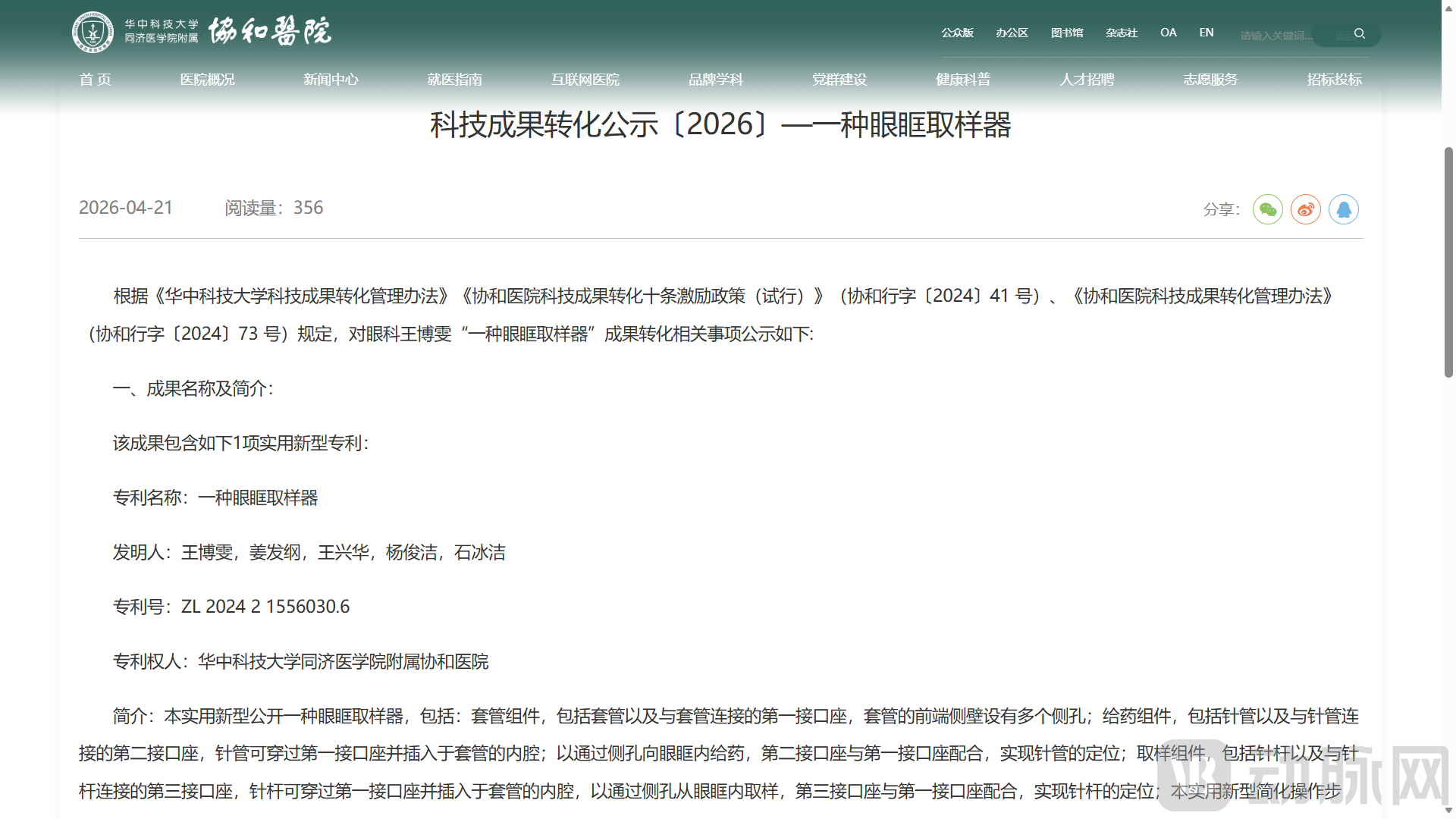Click the inventors line starting 发明人
1456x819 pixels.
coord(309,552)
